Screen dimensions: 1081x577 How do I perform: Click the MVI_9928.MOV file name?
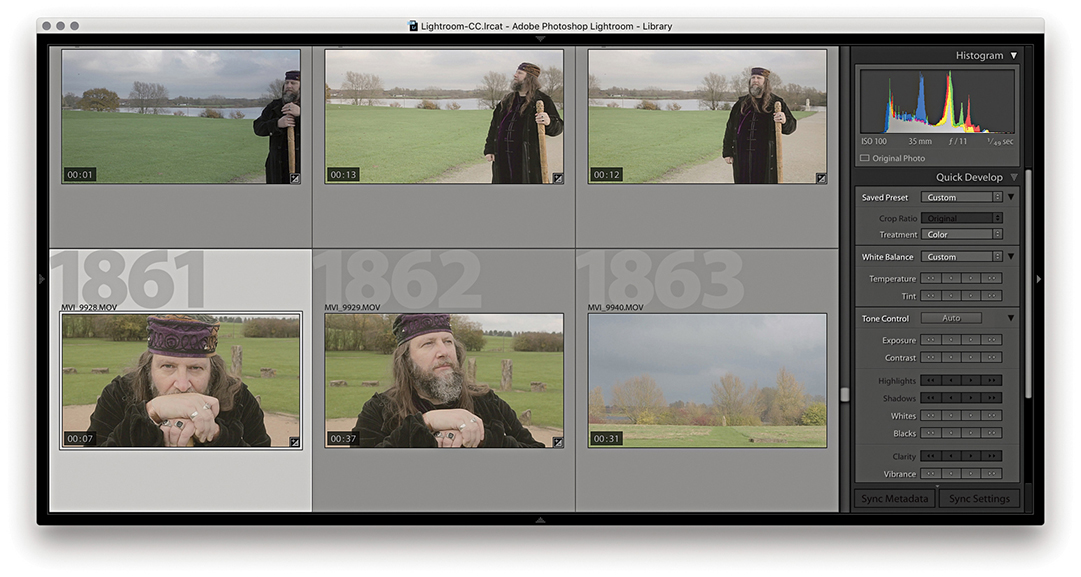(89, 307)
